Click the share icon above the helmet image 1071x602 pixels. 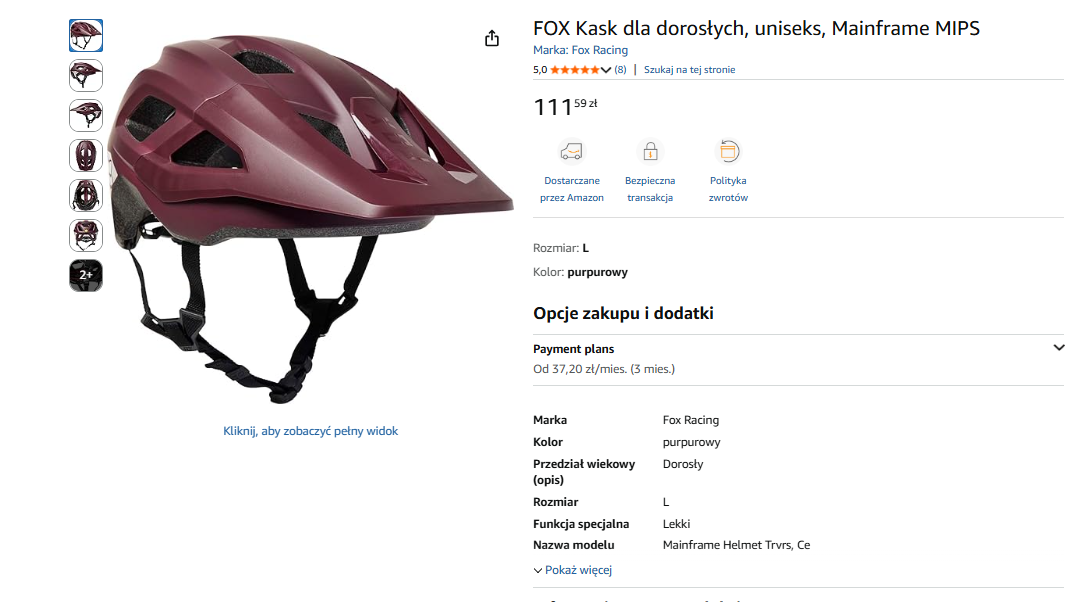click(x=491, y=38)
